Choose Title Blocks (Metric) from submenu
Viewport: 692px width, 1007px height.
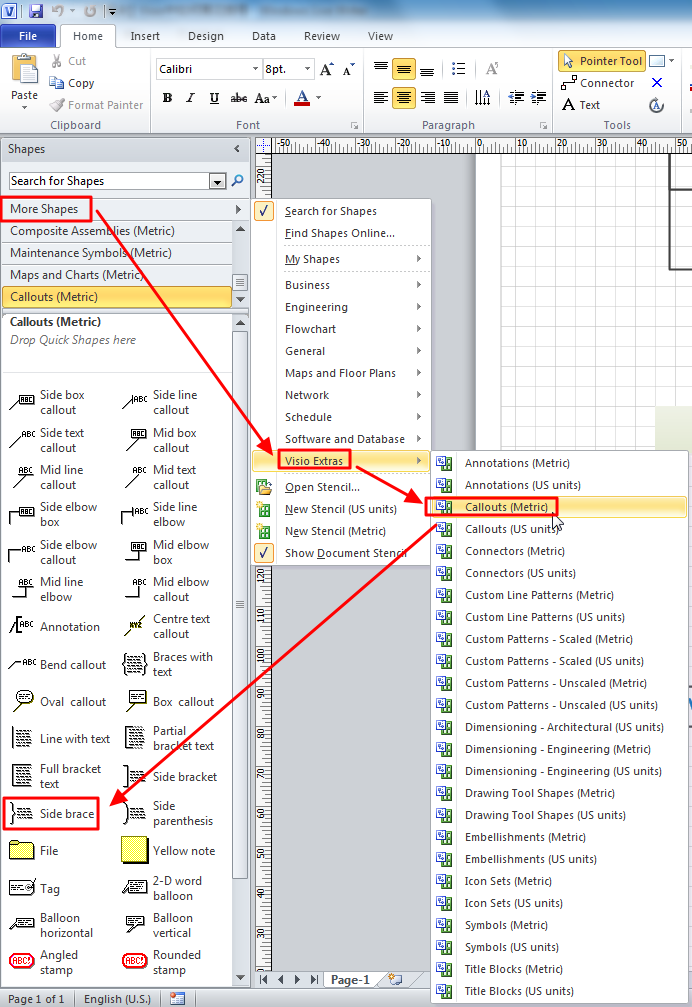coord(559,969)
